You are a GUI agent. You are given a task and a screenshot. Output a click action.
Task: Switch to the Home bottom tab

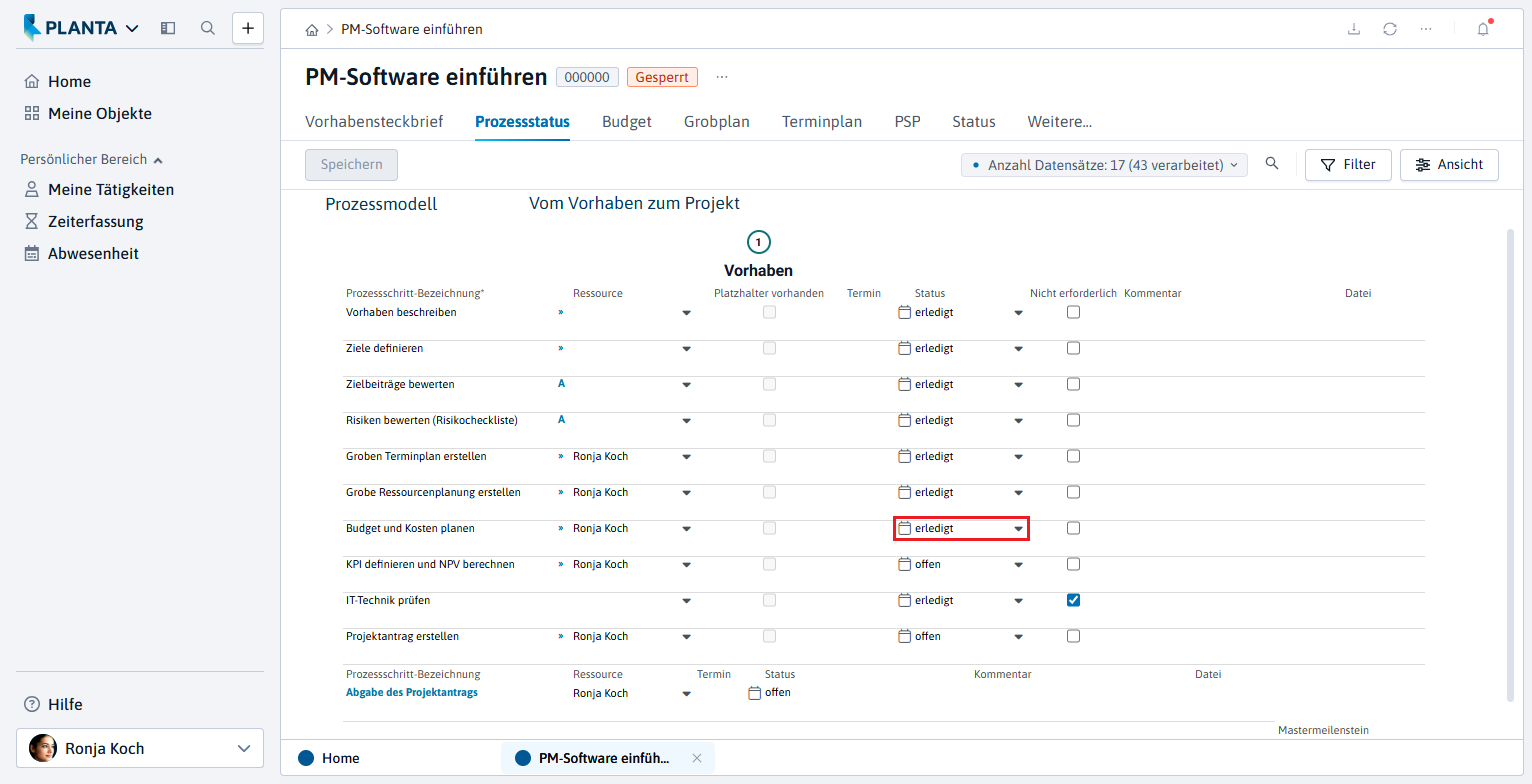click(329, 758)
